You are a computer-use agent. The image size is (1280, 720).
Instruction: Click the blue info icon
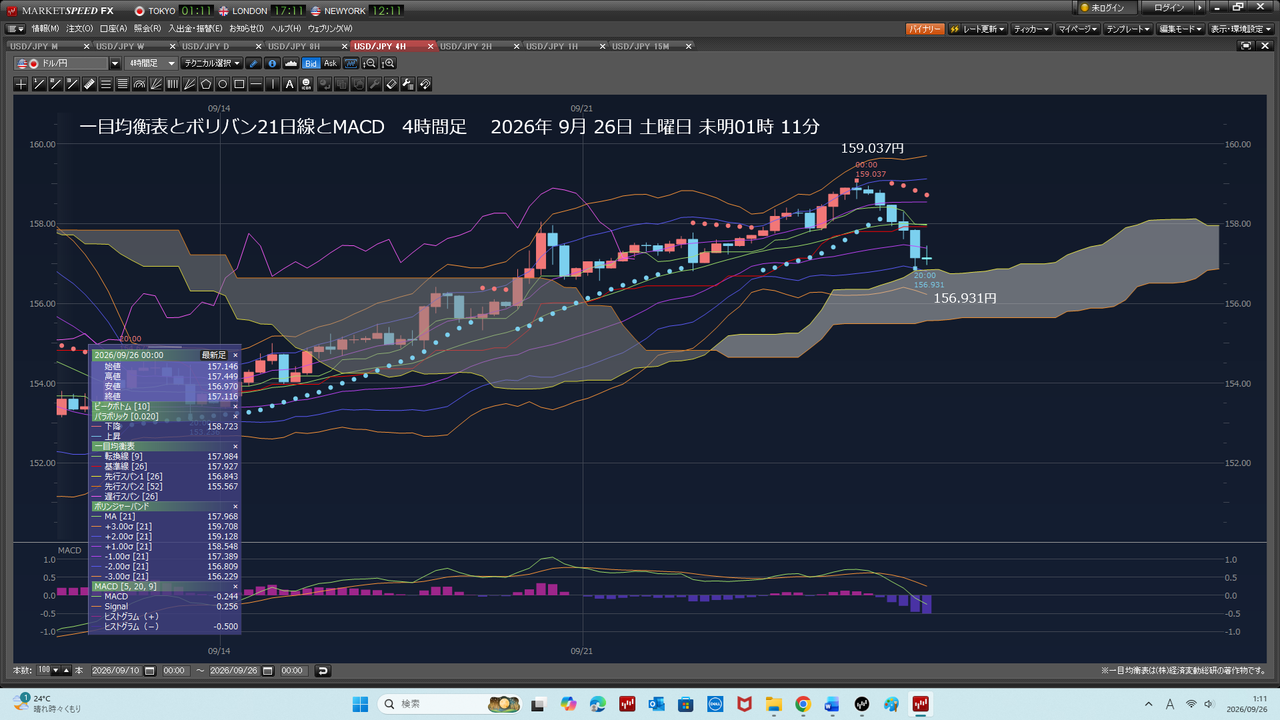click(x=271, y=63)
